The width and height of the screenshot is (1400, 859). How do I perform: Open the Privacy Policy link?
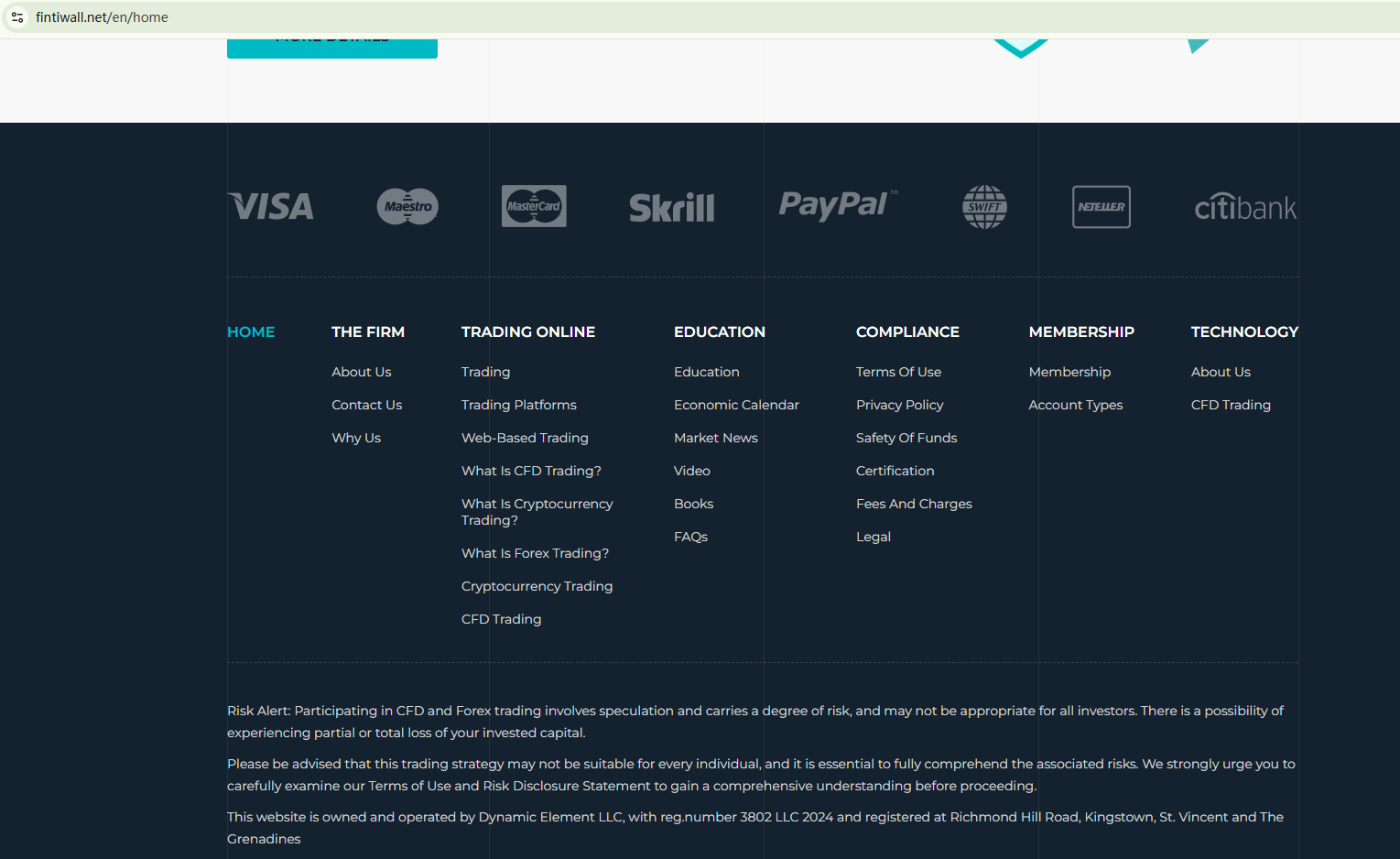click(900, 405)
